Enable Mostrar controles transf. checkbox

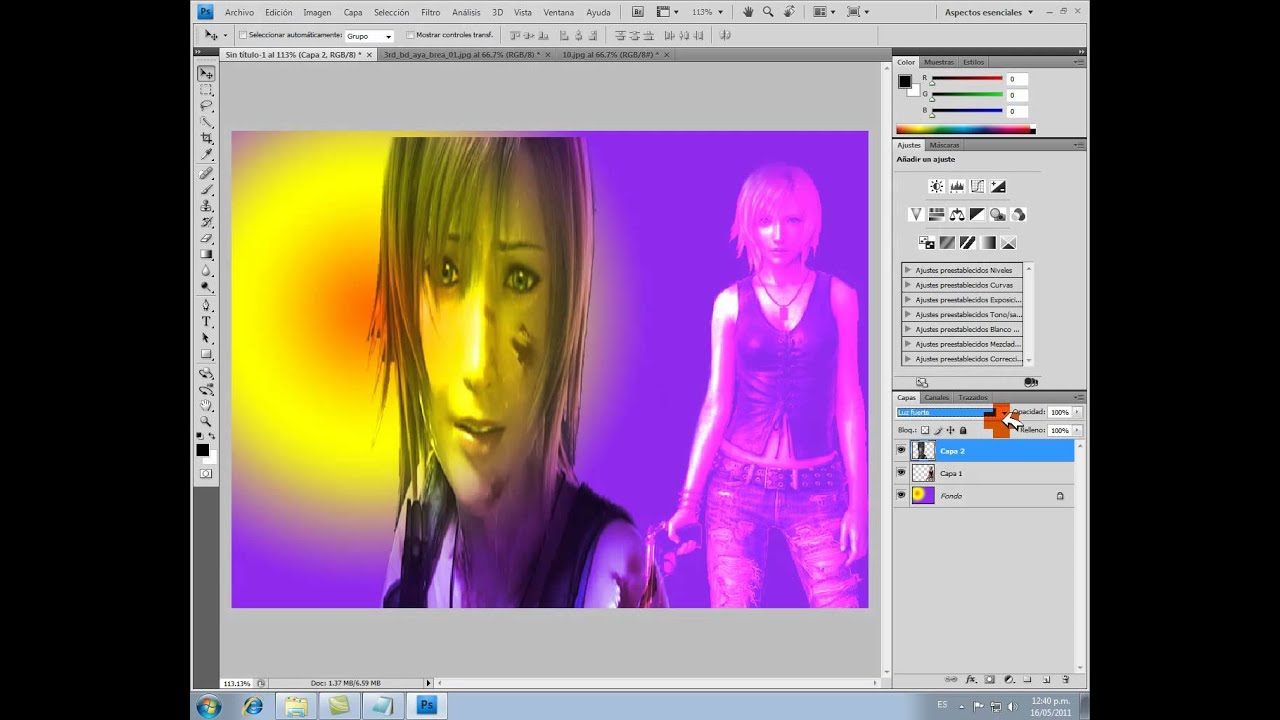click(x=410, y=35)
